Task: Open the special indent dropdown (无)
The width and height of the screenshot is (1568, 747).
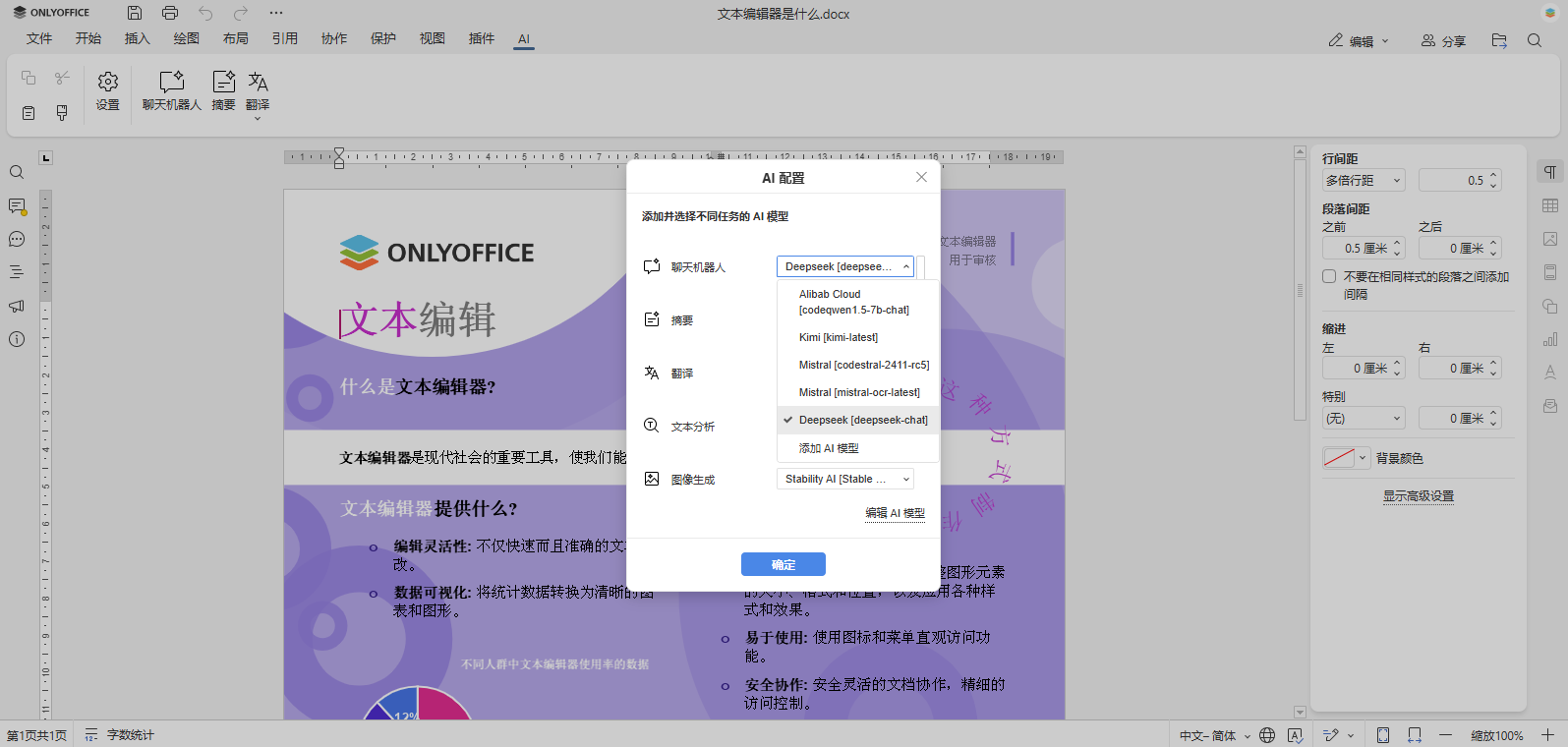Action: tap(1364, 419)
